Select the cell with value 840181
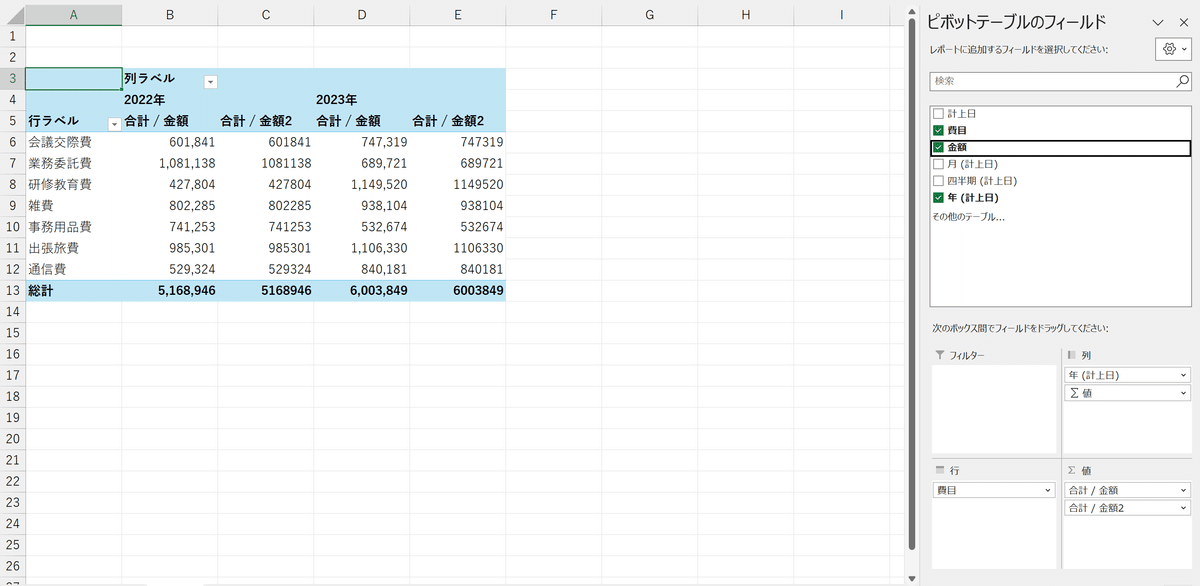This screenshot has height=586, width=1200. point(457,269)
